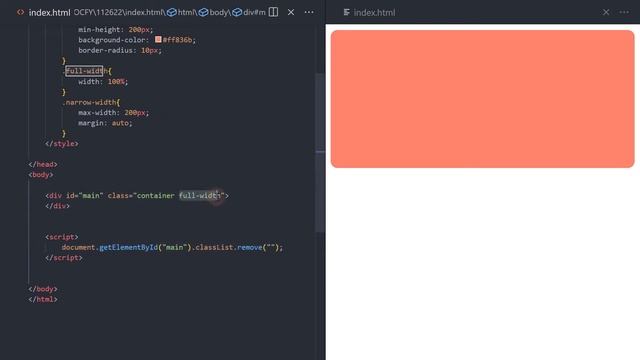Click 'width: 100%;' line
The height and width of the screenshot is (360, 640).
click(103, 82)
